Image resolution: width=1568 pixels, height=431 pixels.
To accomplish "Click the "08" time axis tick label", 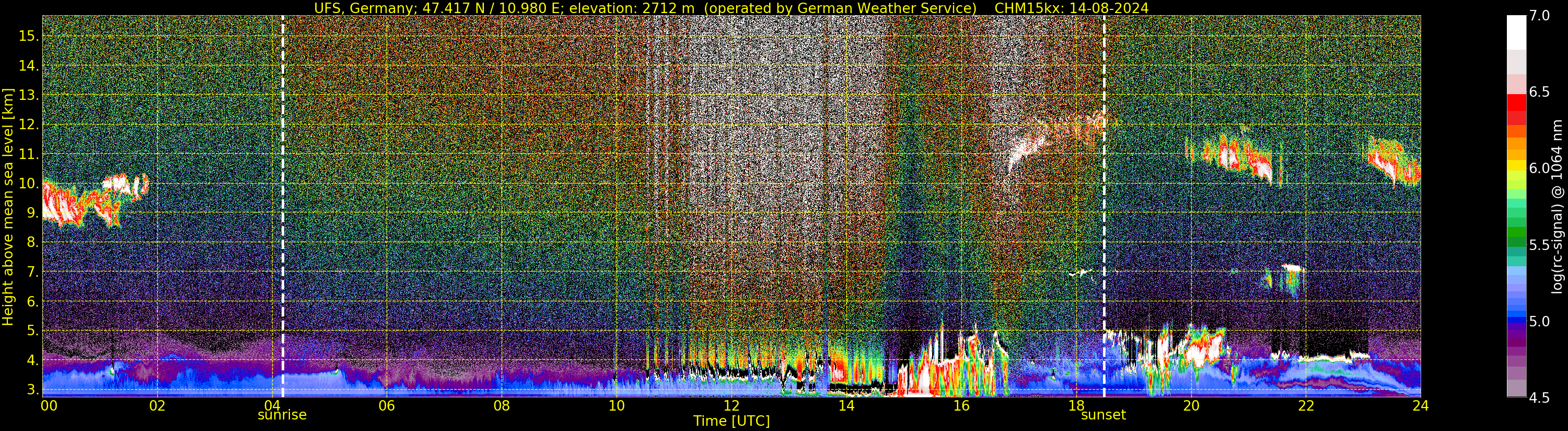I will [502, 405].
